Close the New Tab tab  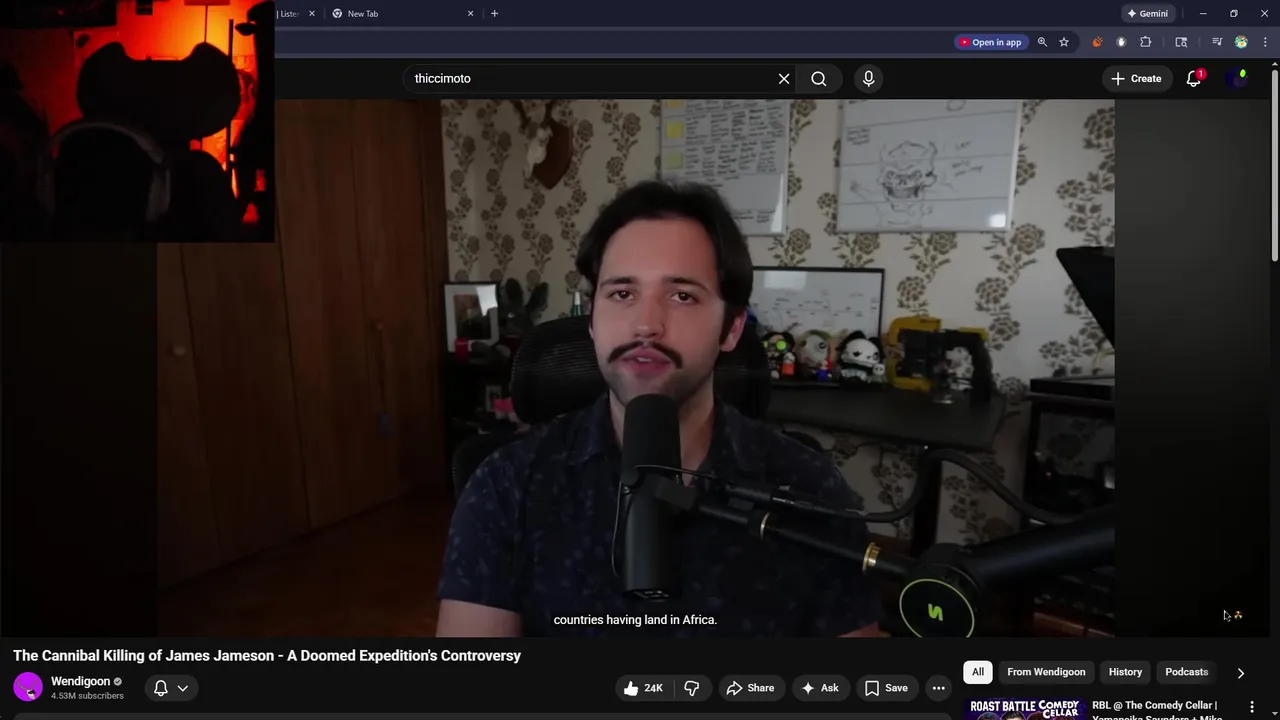pos(470,13)
